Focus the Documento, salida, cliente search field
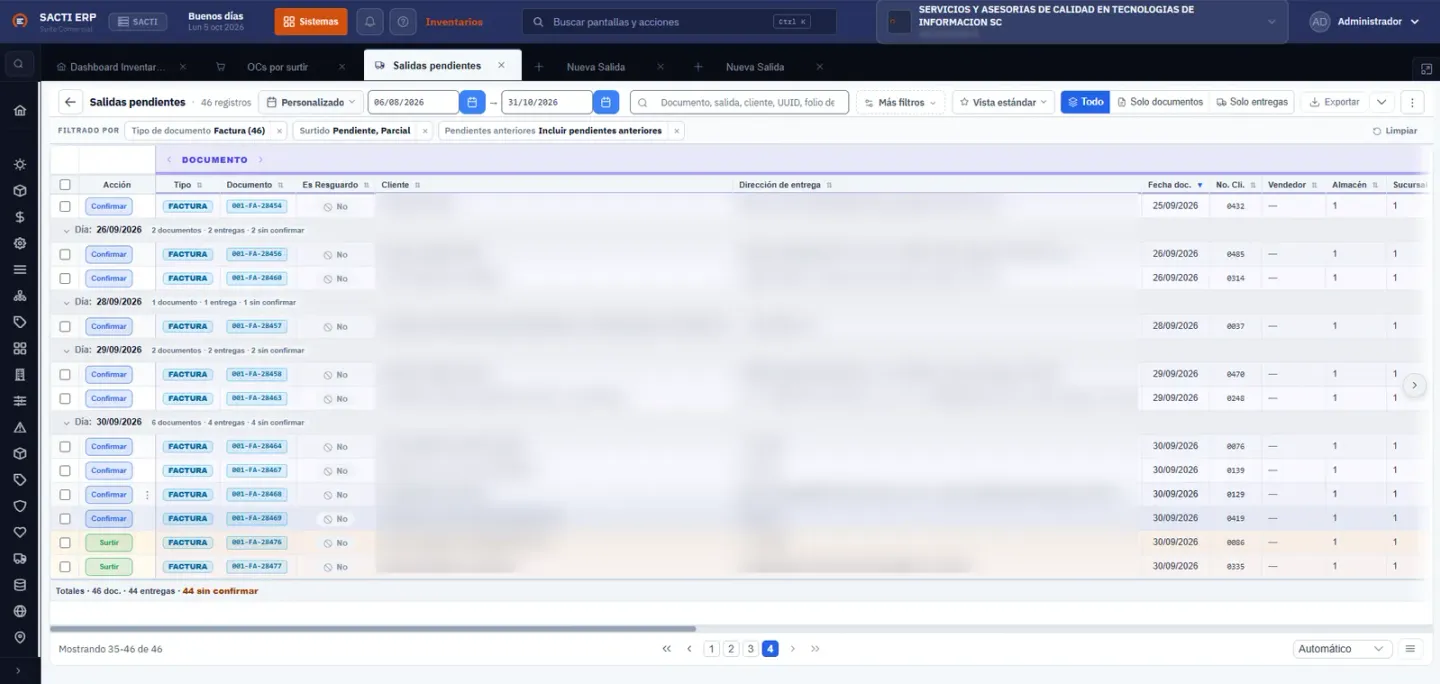 (739, 102)
